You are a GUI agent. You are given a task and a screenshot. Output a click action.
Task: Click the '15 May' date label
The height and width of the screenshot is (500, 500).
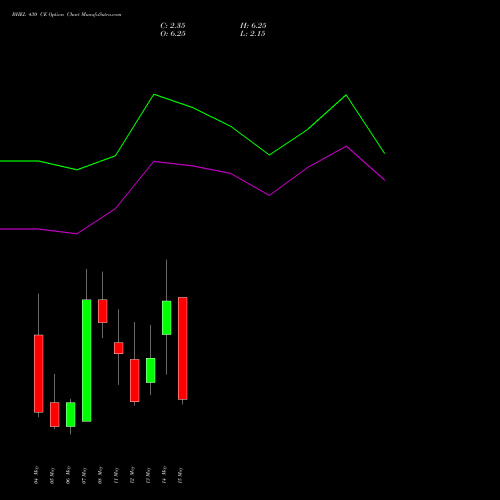[180, 475]
